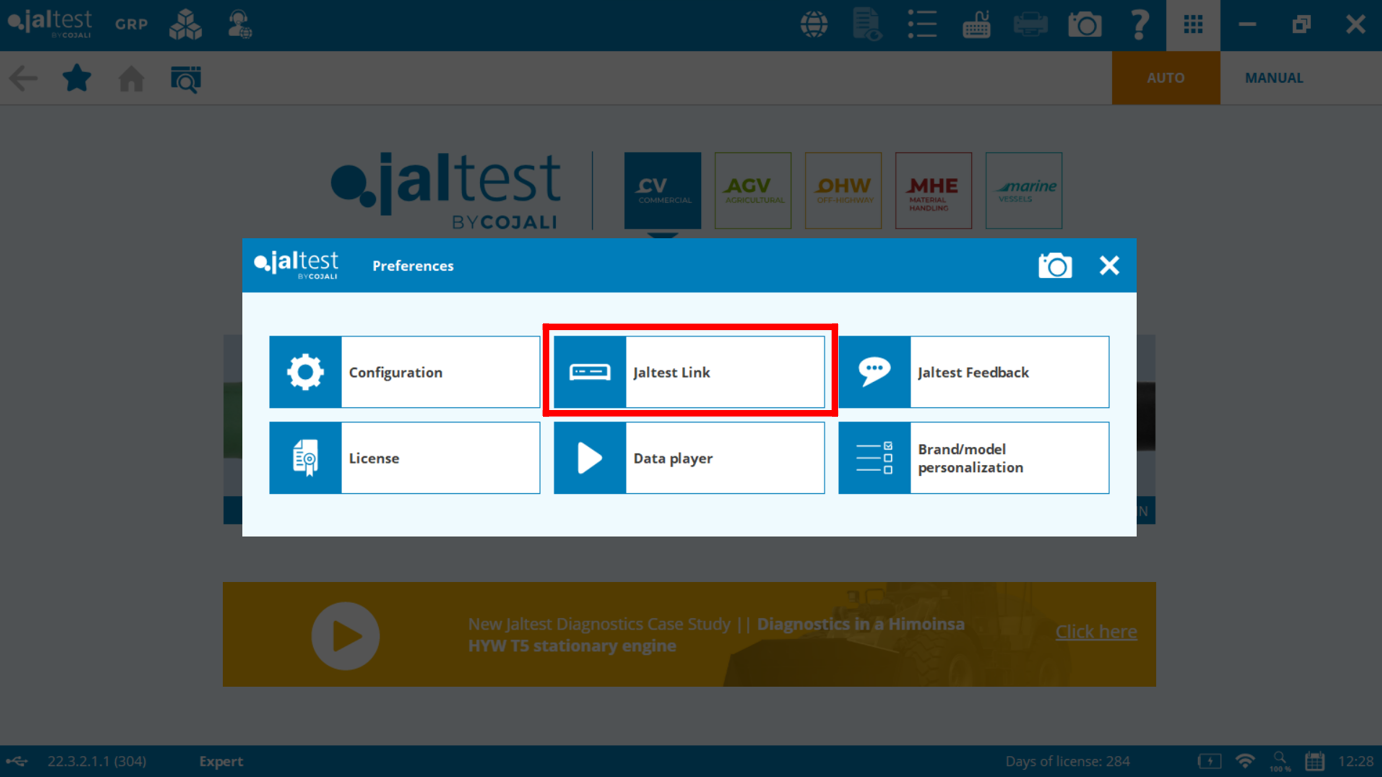This screenshot has height=777, width=1382.
Task: Select AGV Agricultural category
Action: pos(753,191)
